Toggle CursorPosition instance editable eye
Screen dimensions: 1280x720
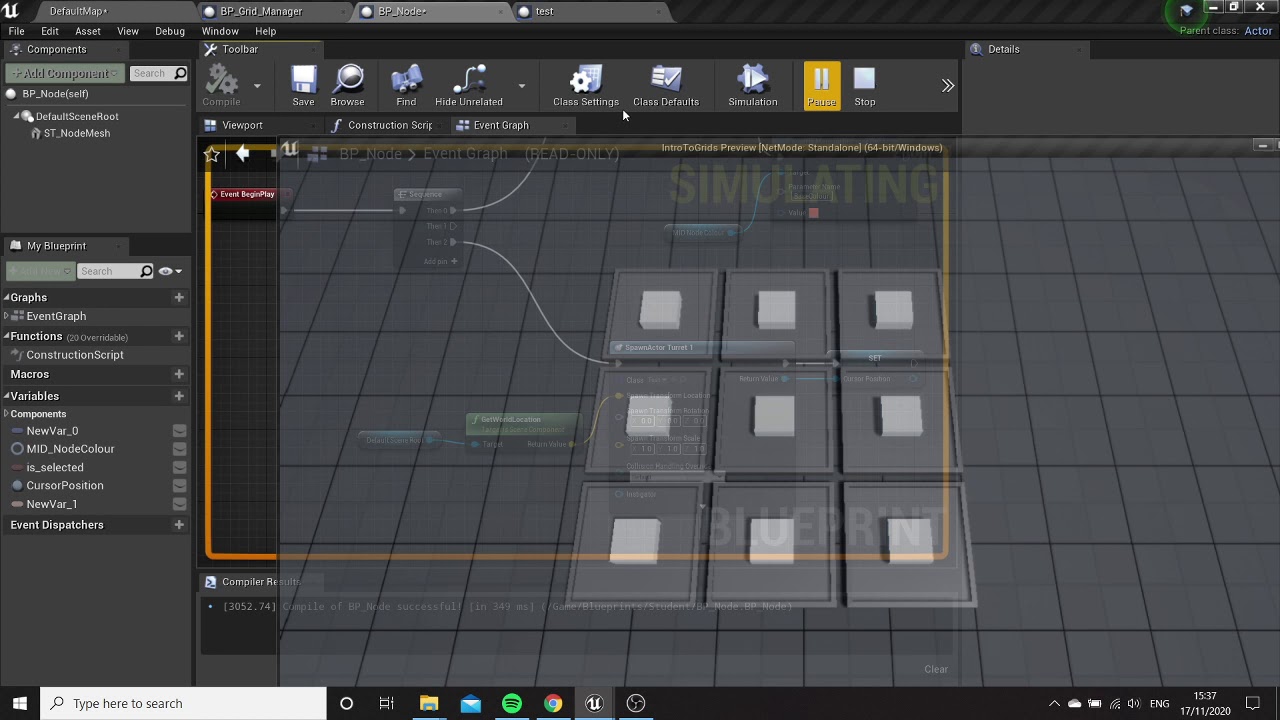pyautogui.click(x=179, y=485)
